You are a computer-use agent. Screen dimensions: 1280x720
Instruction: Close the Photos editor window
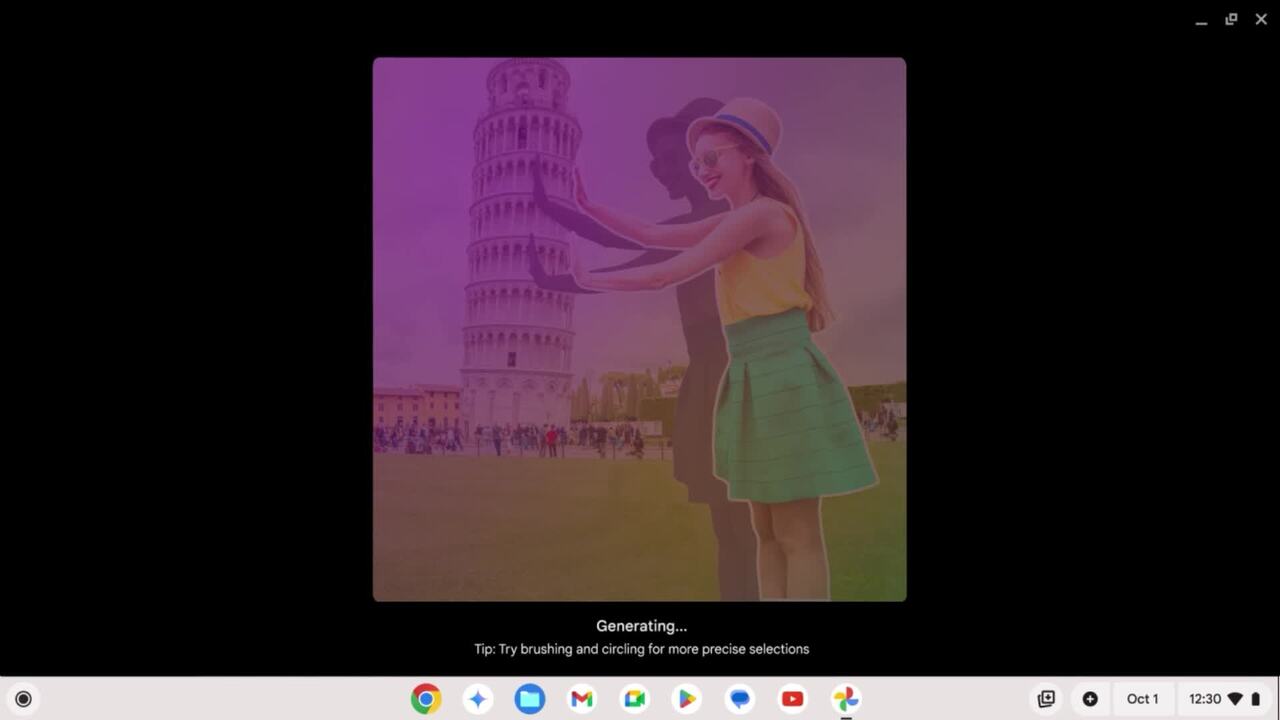tap(1261, 19)
